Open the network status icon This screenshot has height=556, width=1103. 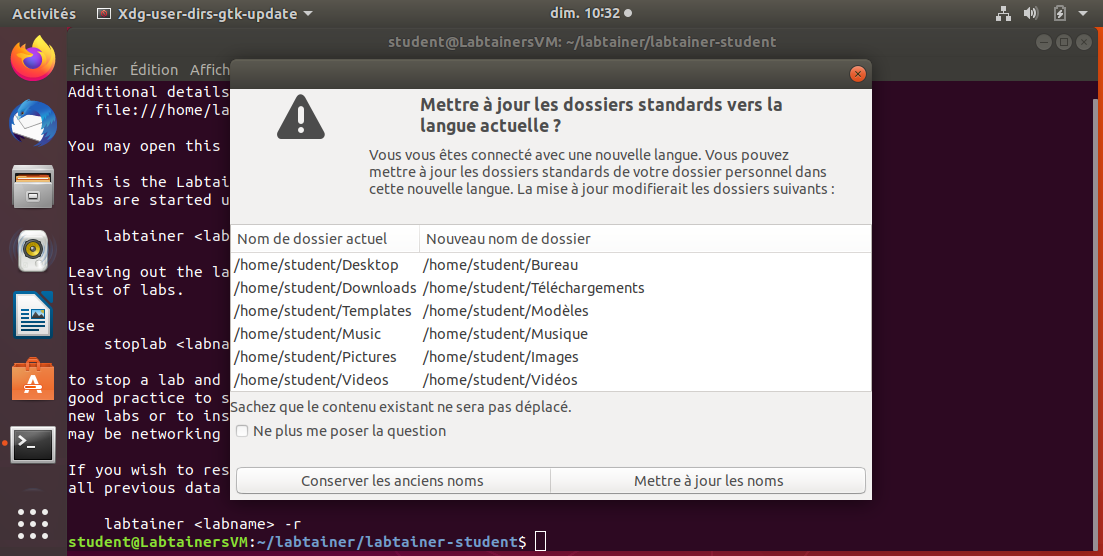1004,14
